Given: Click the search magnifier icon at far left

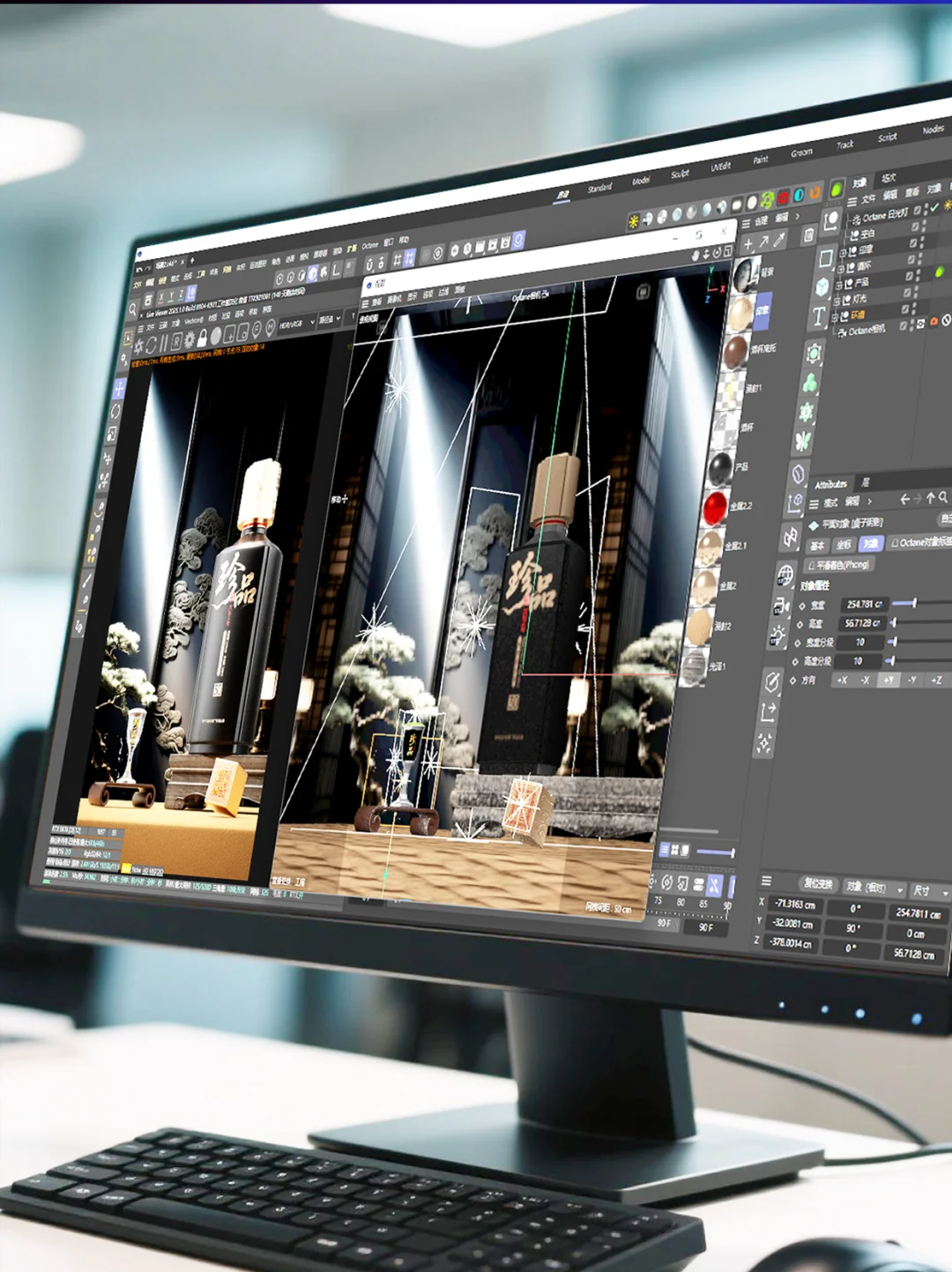Looking at the screenshot, I should click(132, 310).
